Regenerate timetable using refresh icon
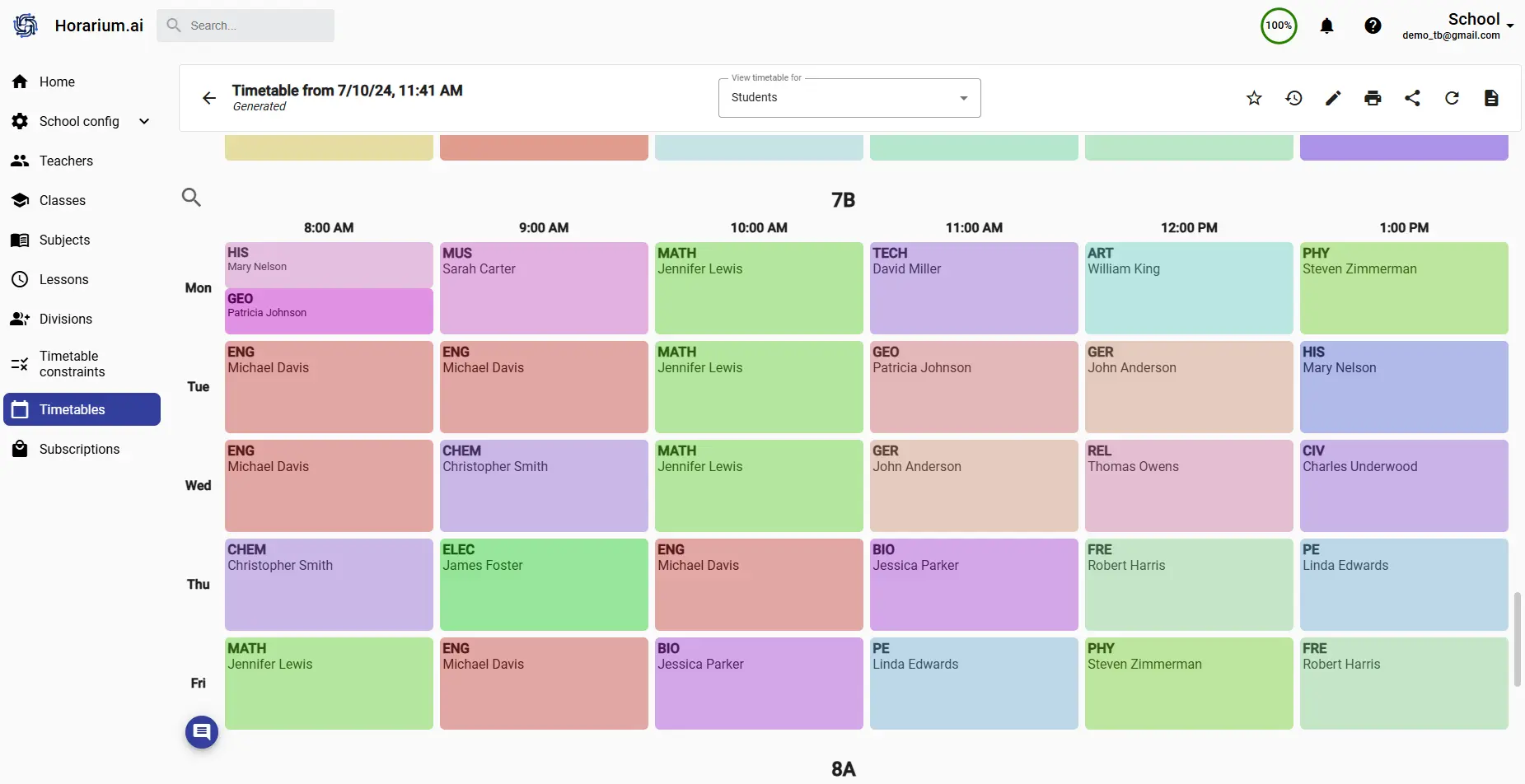The image size is (1525, 784). point(1452,98)
